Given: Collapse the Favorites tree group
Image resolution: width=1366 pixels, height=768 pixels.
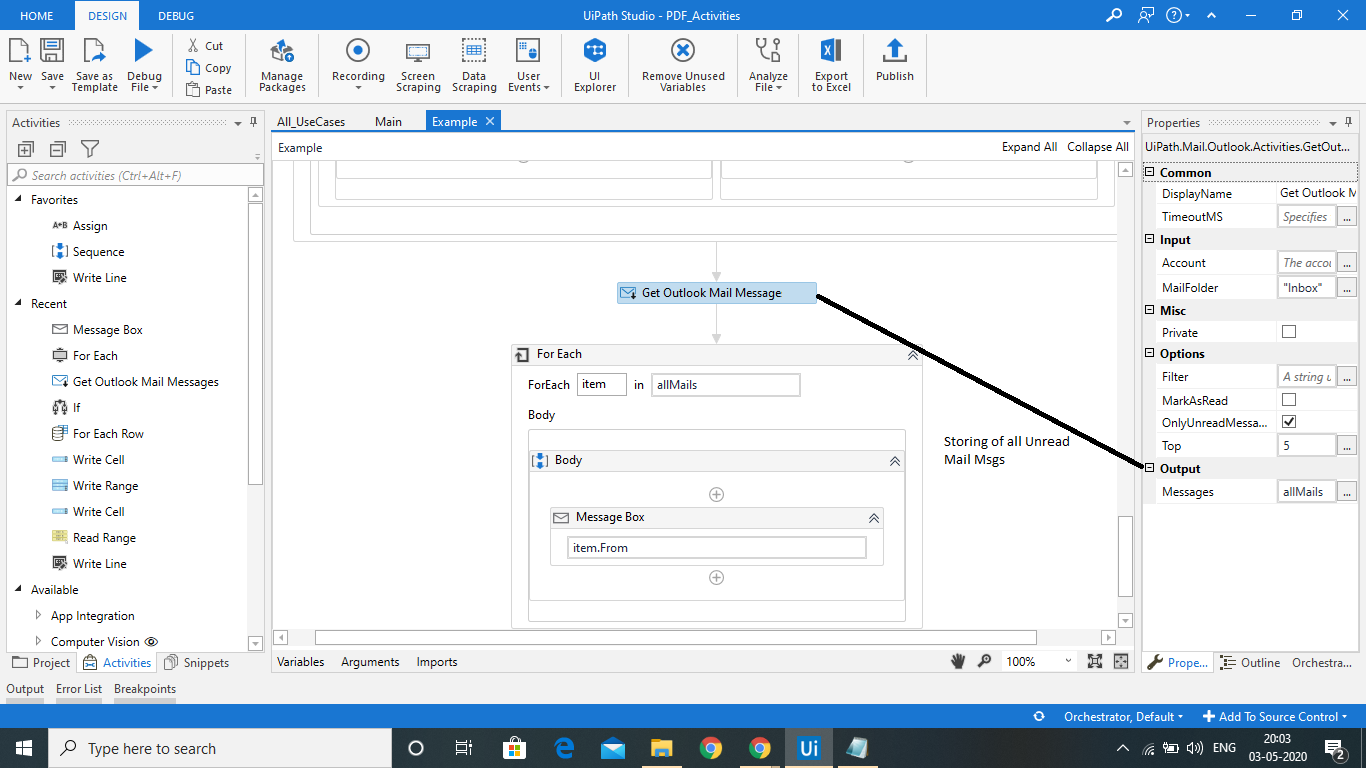Looking at the screenshot, I should (19, 199).
